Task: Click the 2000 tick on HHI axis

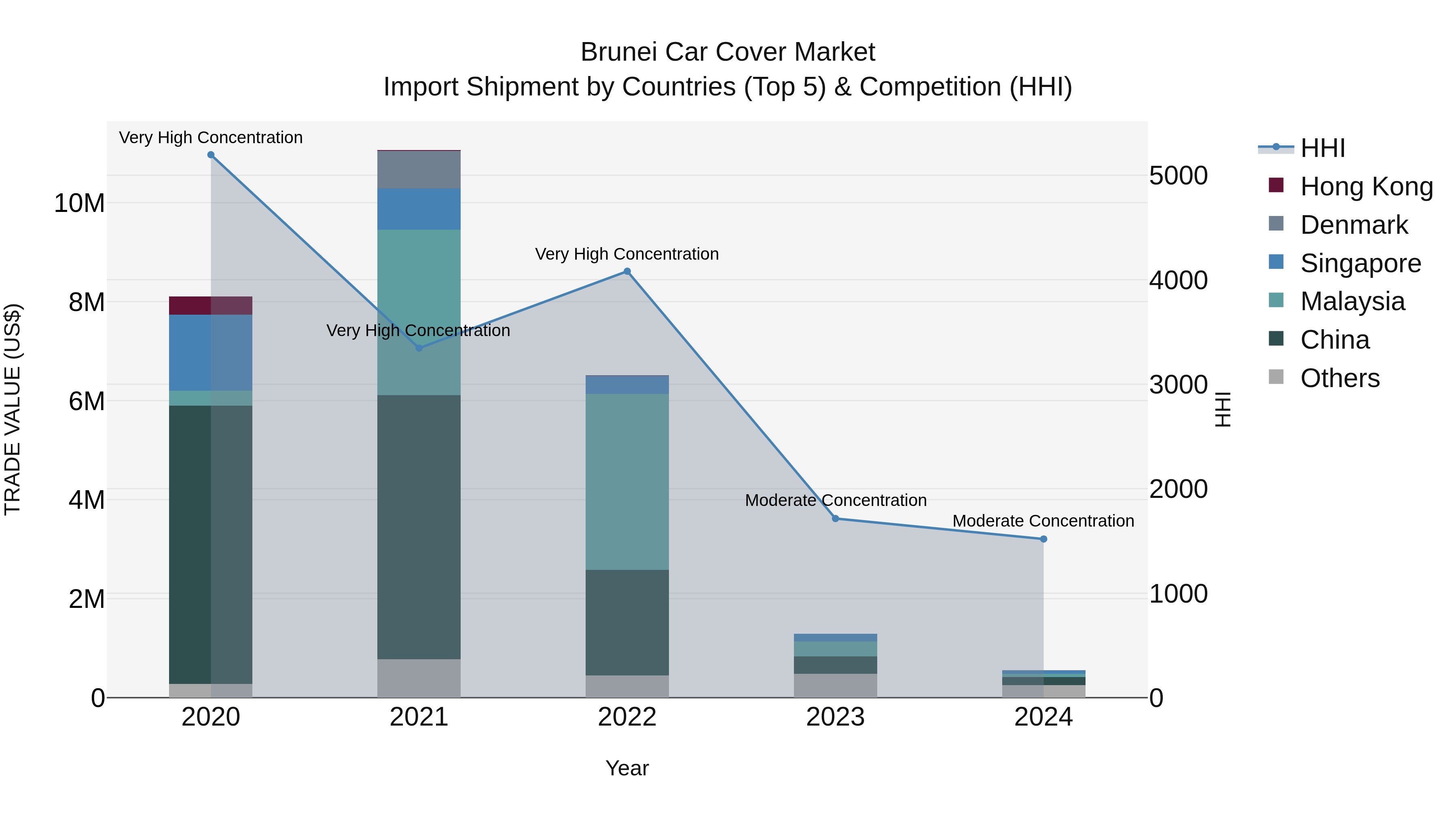Action: (1179, 489)
